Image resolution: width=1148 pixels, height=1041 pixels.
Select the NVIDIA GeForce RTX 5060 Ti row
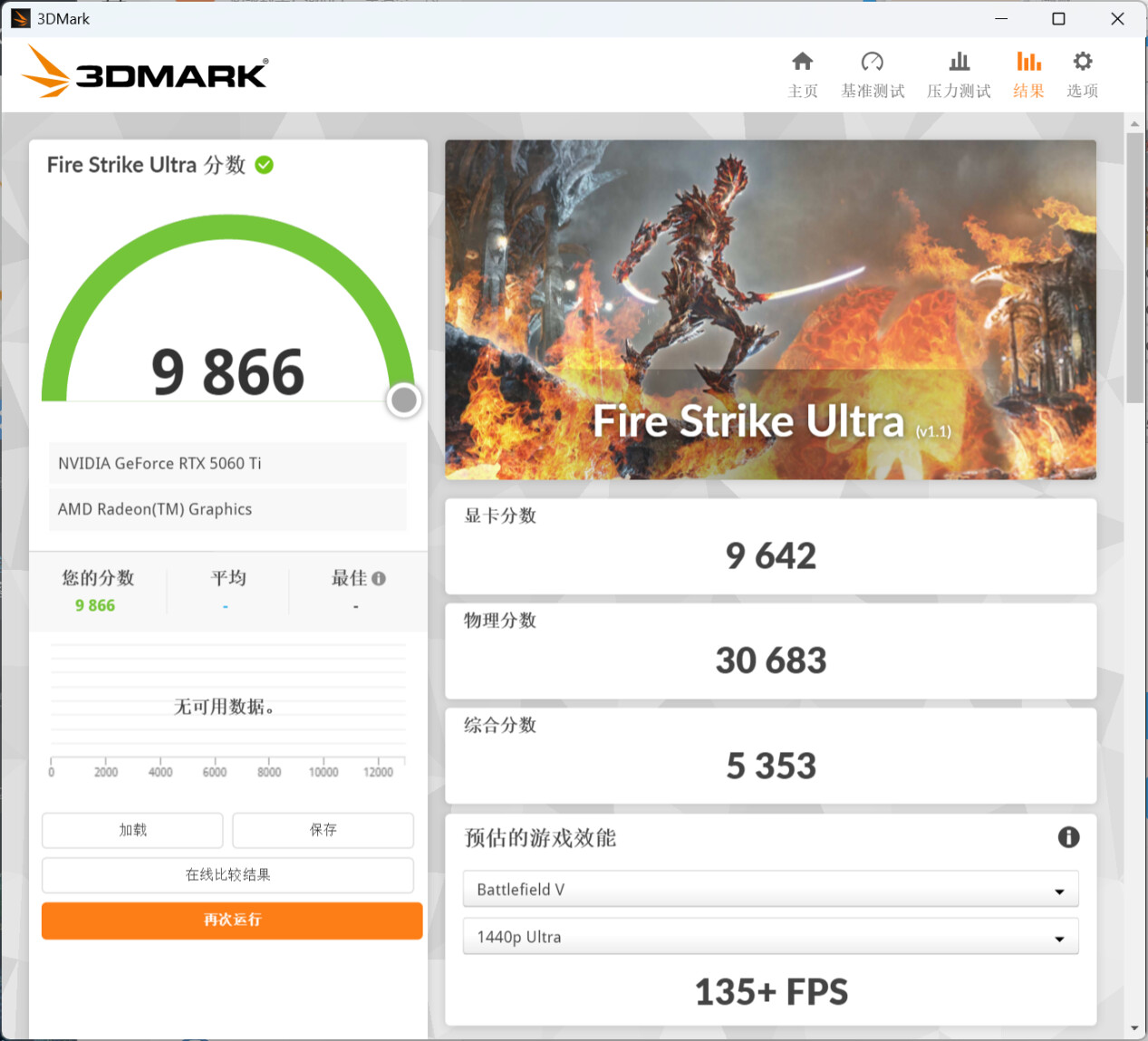(x=227, y=464)
